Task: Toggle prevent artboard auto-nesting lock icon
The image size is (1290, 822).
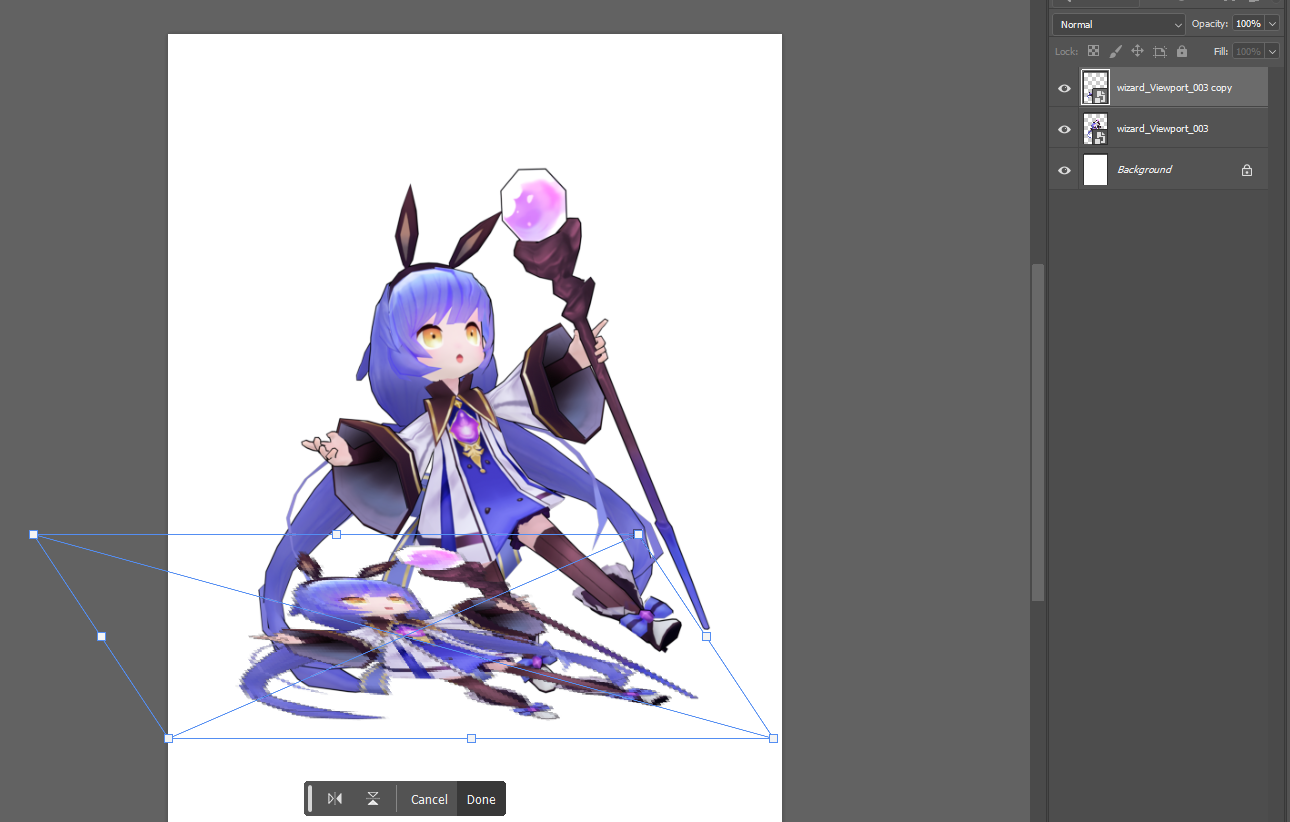Action: pyautogui.click(x=1159, y=51)
